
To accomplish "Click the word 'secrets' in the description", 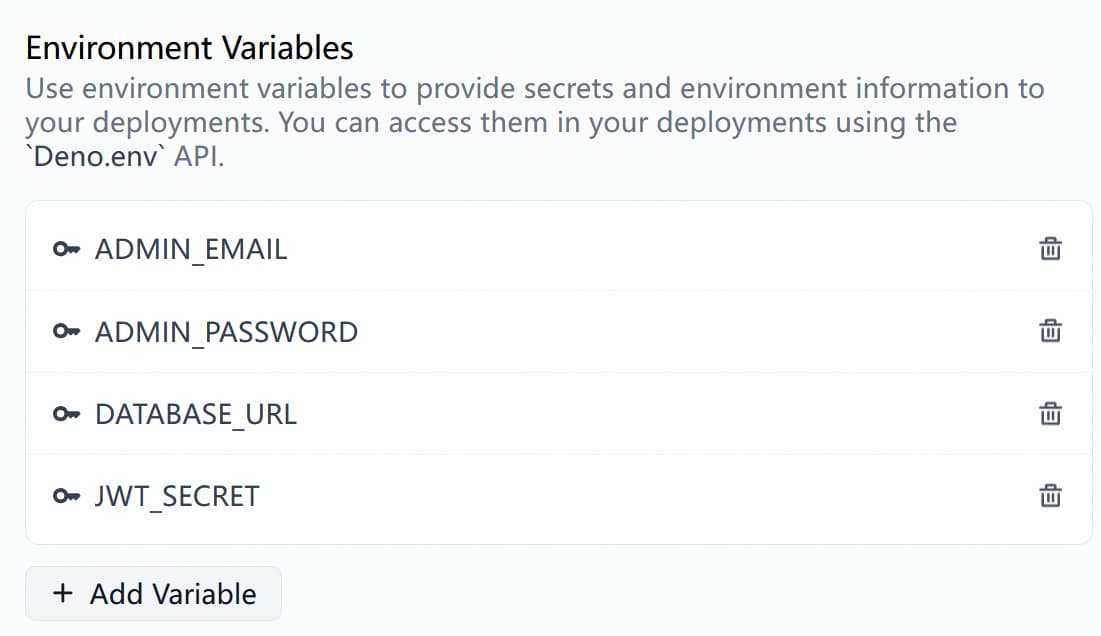I will tap(566, 88).
